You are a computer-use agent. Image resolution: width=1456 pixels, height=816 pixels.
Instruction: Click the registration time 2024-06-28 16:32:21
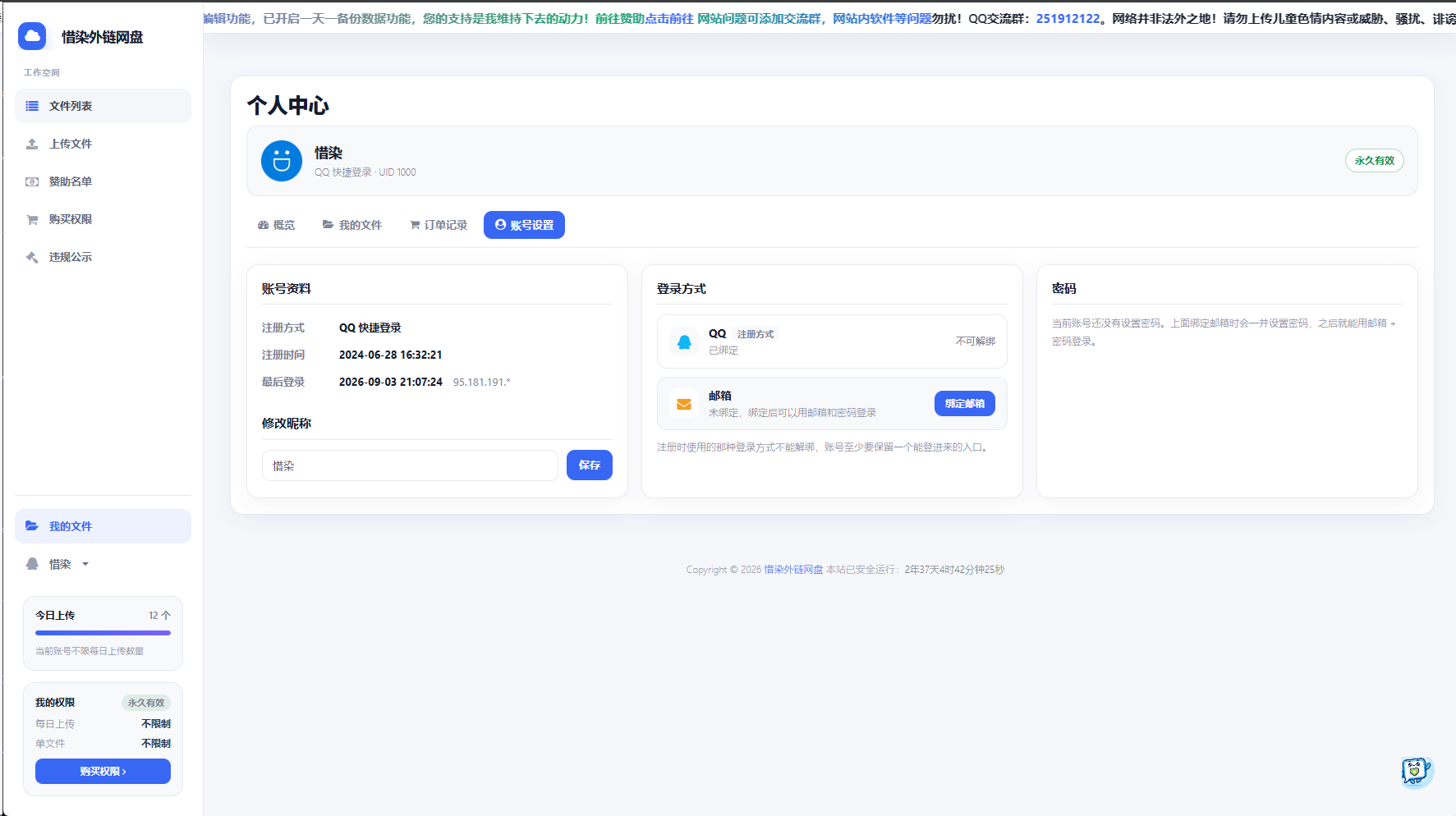pyautogui.click(x=391, y=355)
